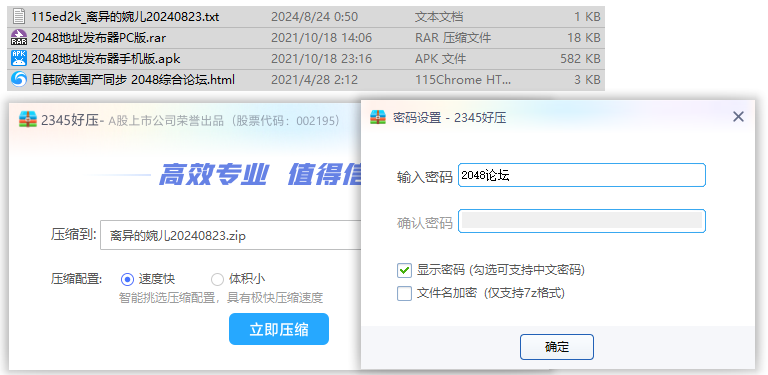
Task: Select the 2048综合论坛.html file row
Action: (x=306, y=79)
